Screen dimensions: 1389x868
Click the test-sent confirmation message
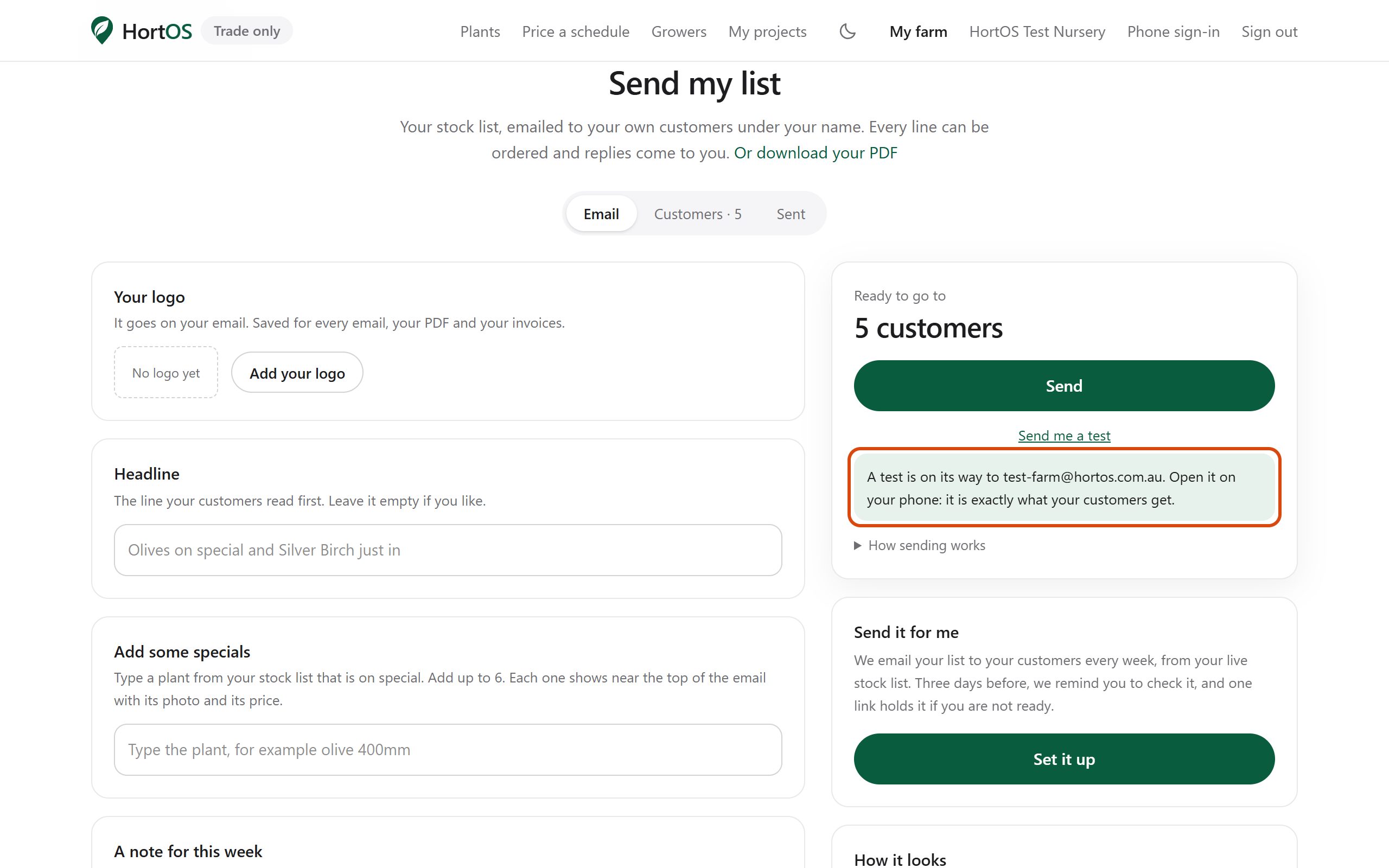click(x=1063, y=487)
